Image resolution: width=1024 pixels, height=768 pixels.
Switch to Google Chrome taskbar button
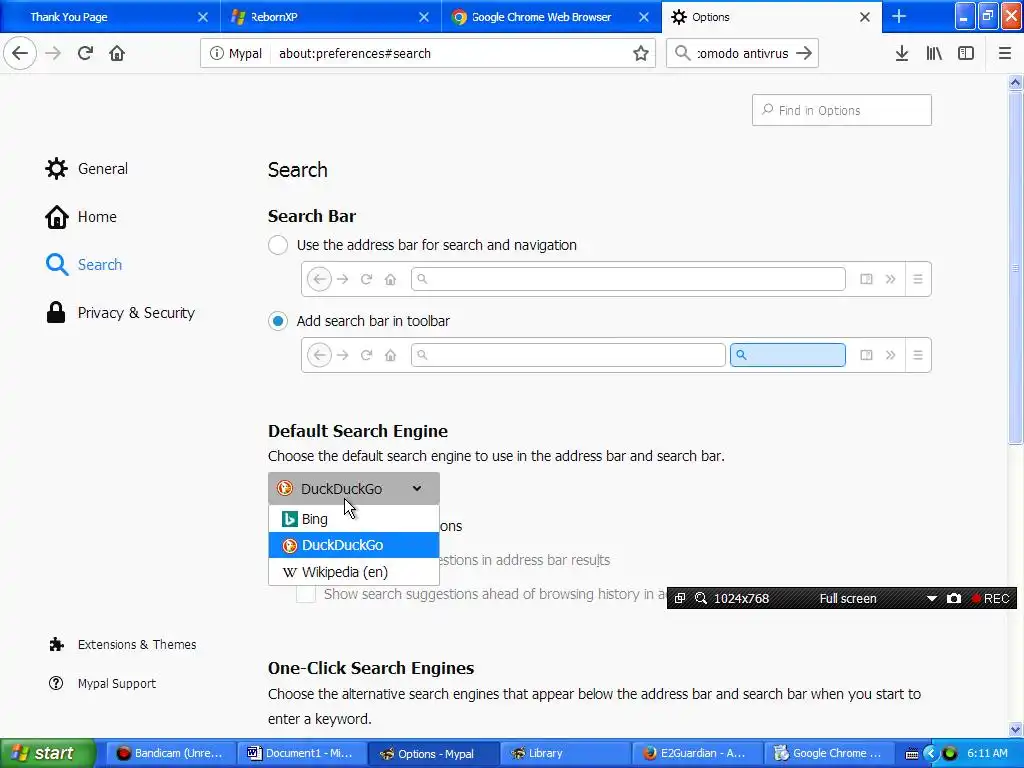click(x=828, y=753)
